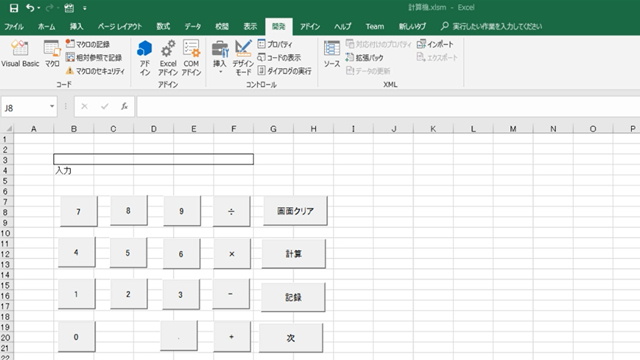This screenshot has width=640, height=360.
Task: Open the ファイル tab
Action: point(14,27)
